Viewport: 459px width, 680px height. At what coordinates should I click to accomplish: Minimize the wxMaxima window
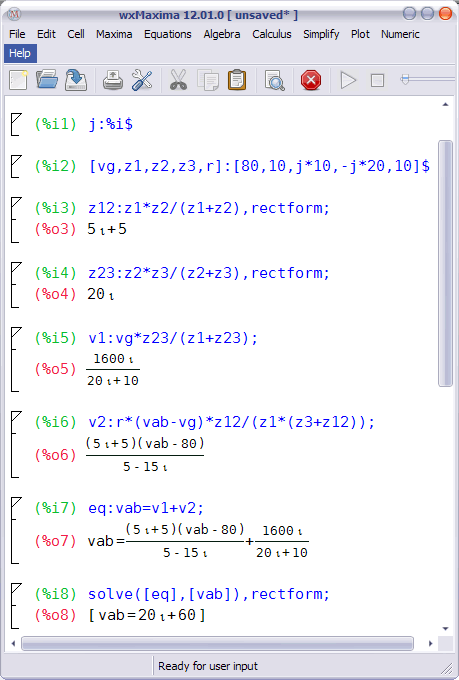(x=410, y=13)
